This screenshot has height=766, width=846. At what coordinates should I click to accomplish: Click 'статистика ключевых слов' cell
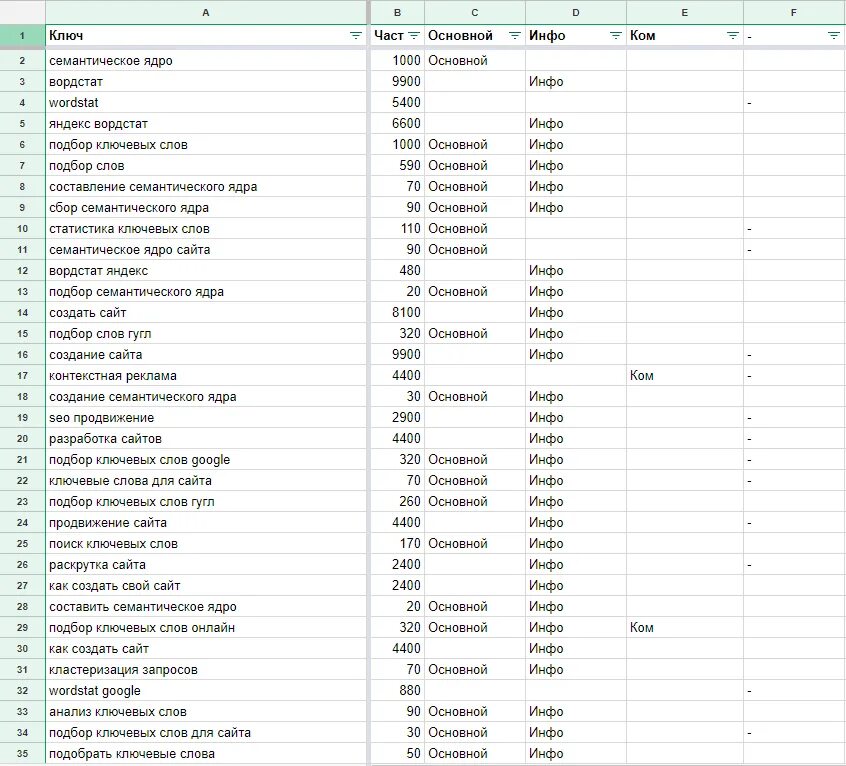[x=206, y=229]
